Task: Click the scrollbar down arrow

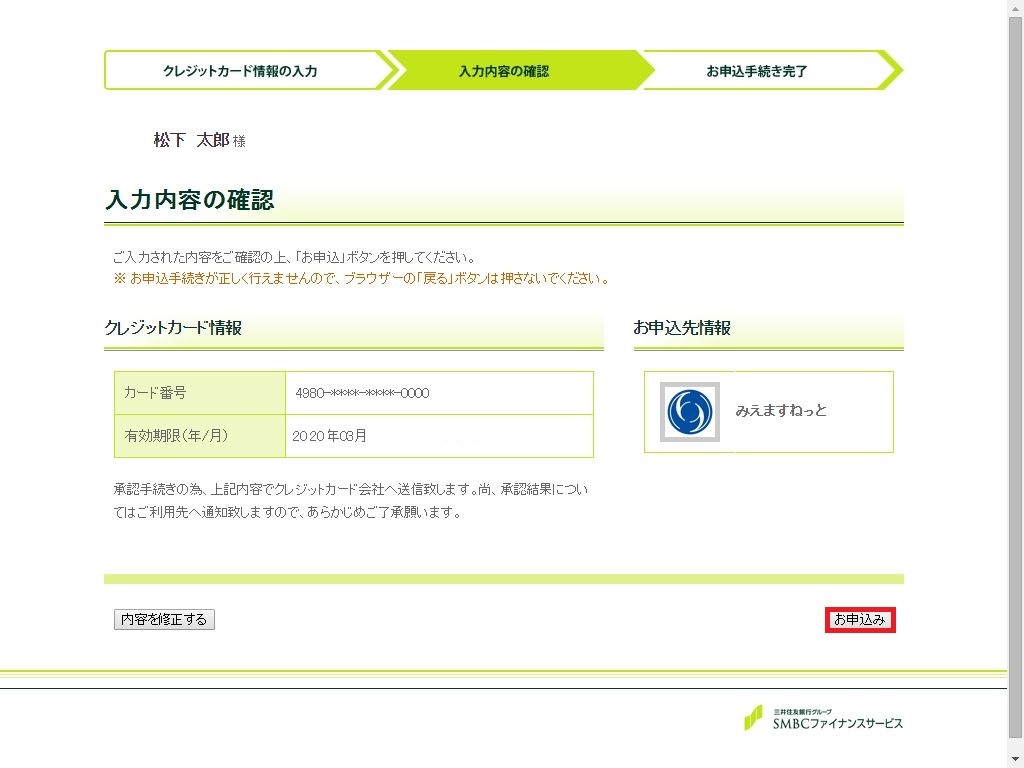Action: (1015, 760)
